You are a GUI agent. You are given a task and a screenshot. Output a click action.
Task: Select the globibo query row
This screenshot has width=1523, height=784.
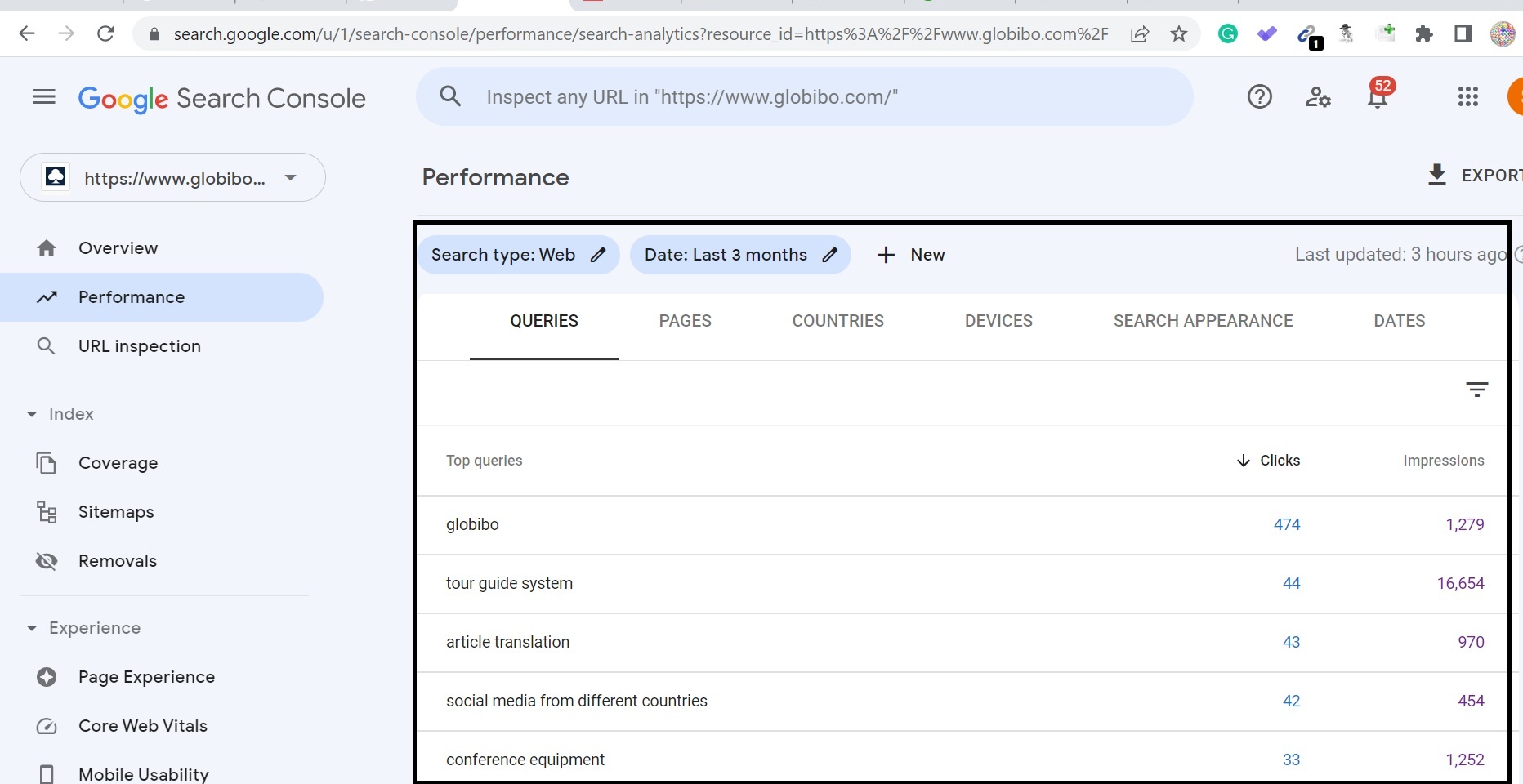pos(962,525)
